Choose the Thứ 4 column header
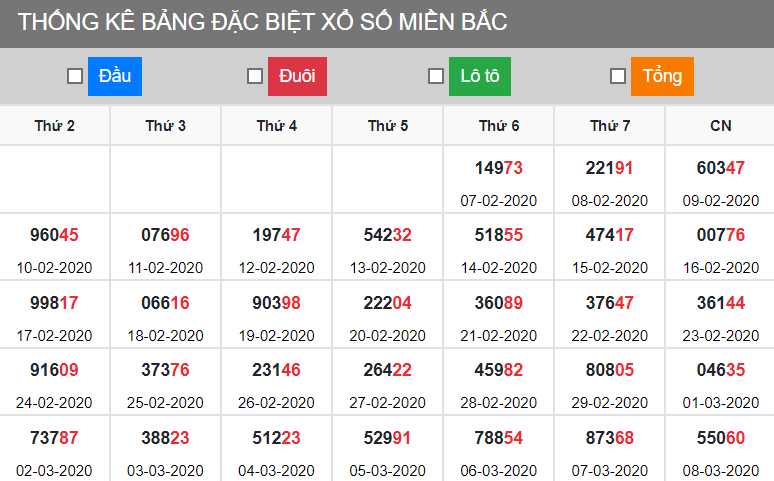774x481 pixels. pos(277,126)
